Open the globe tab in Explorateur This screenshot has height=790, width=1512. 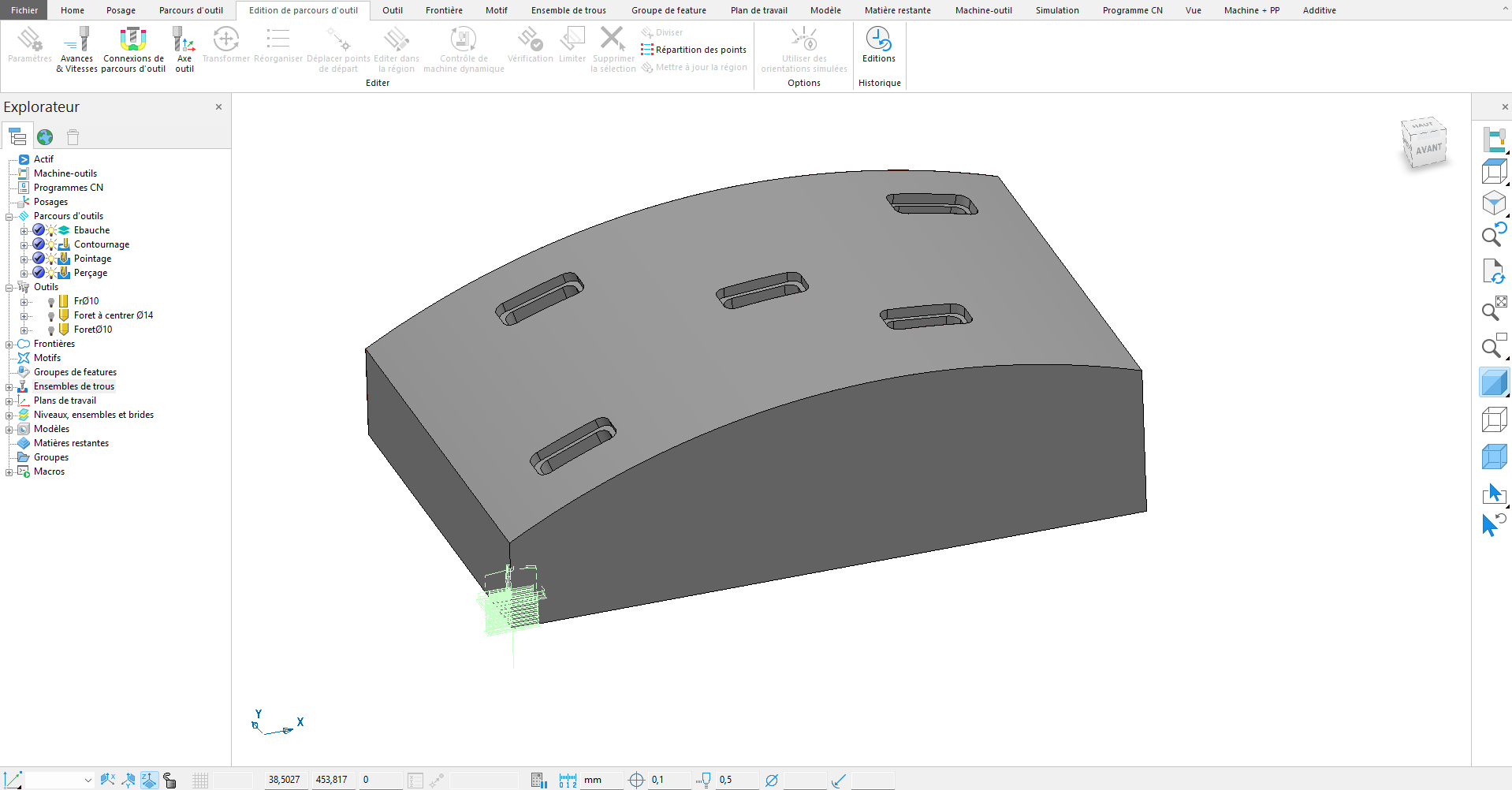pos(45,137)
